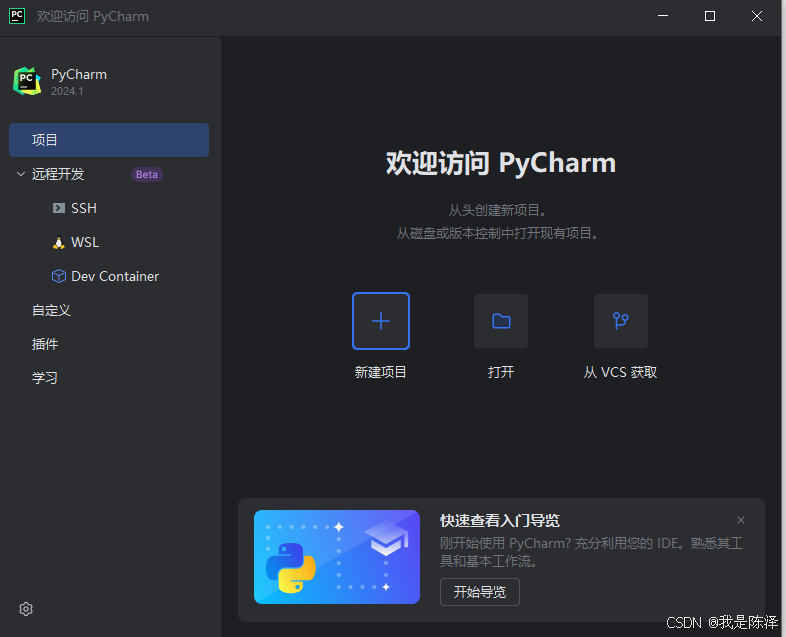Click the 开始导览 button
Viewport: 786px width, 637px height.
(480, 592)
